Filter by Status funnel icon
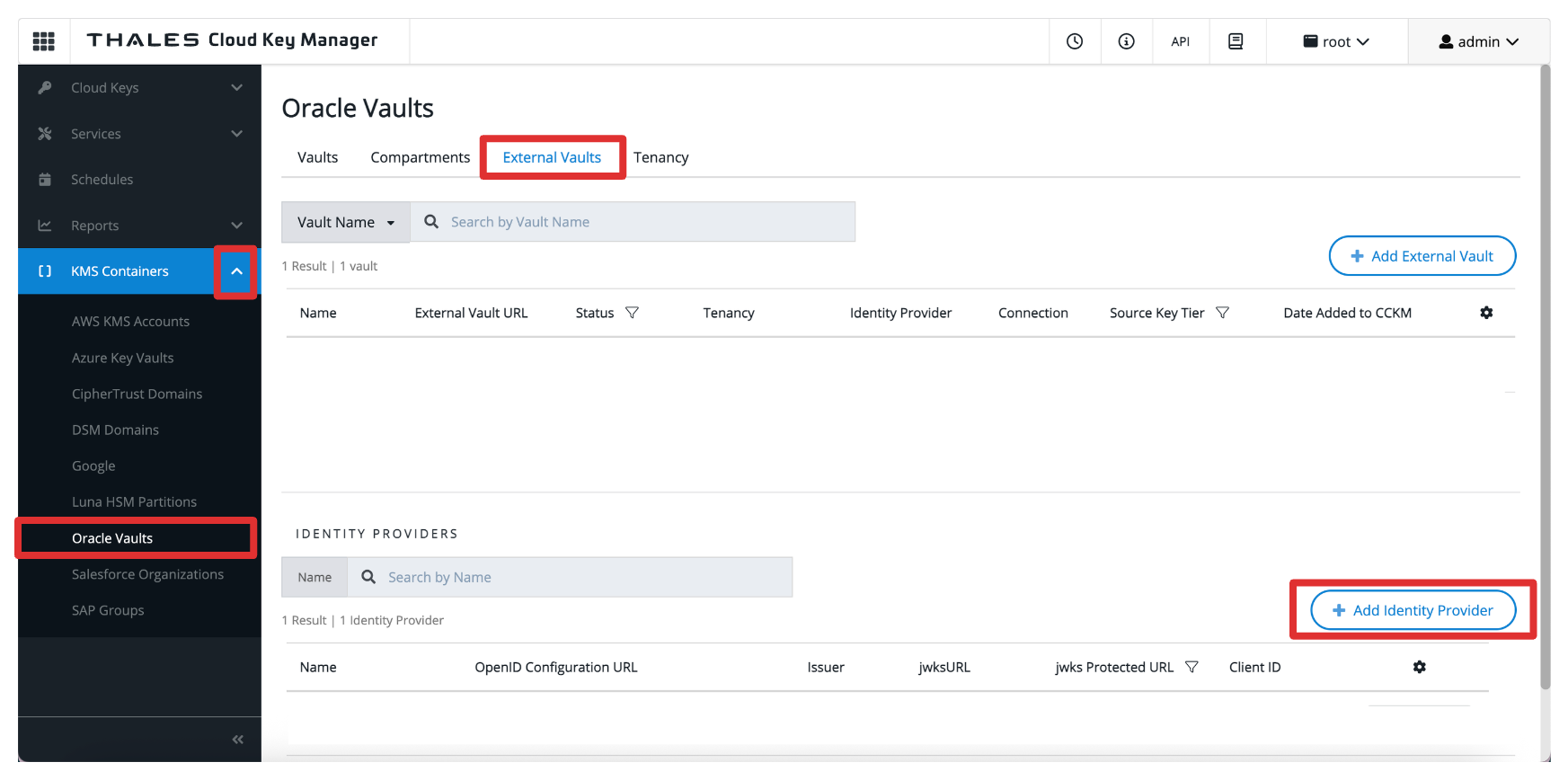Image resolution: width=1568 pixels, height=780 pixels. 632,313
